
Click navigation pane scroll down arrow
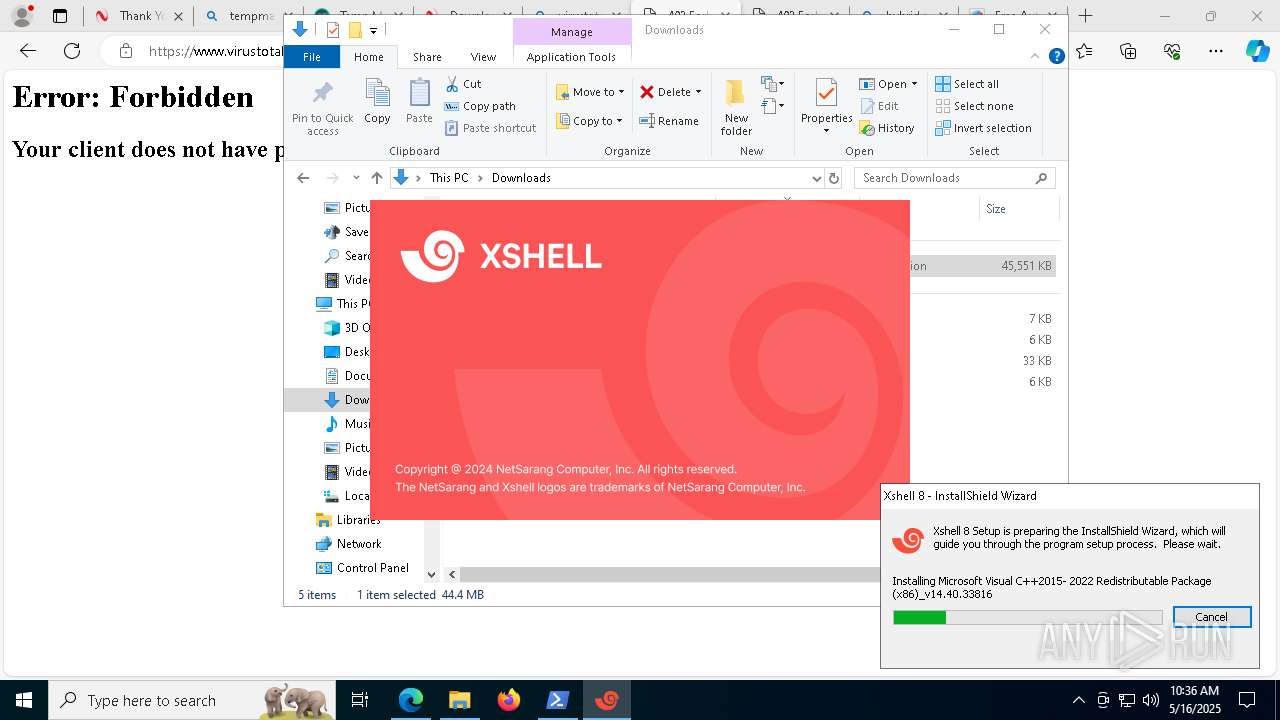tap(432, 574)
